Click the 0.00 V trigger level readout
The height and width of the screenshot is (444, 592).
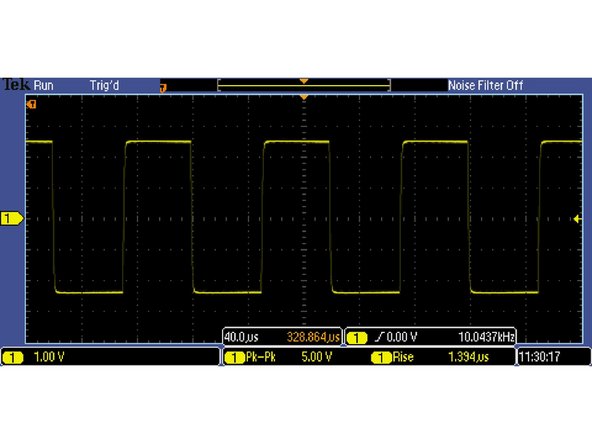[x=402, y=337]
